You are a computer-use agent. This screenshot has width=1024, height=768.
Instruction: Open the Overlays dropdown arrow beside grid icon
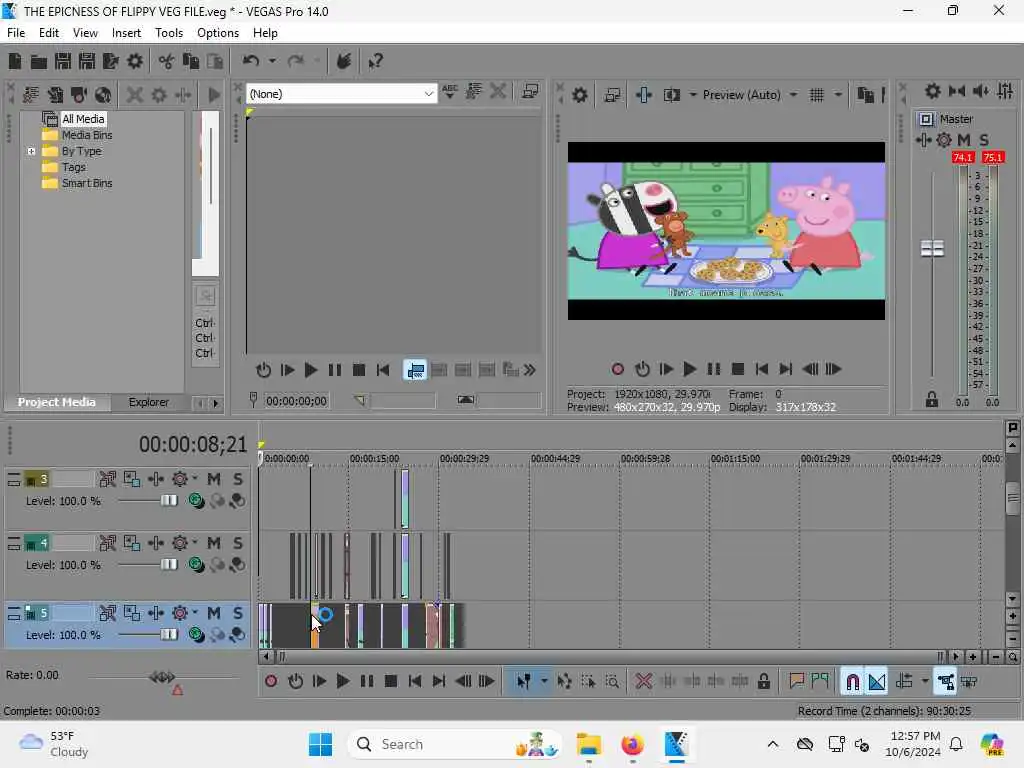click(838, 95)
